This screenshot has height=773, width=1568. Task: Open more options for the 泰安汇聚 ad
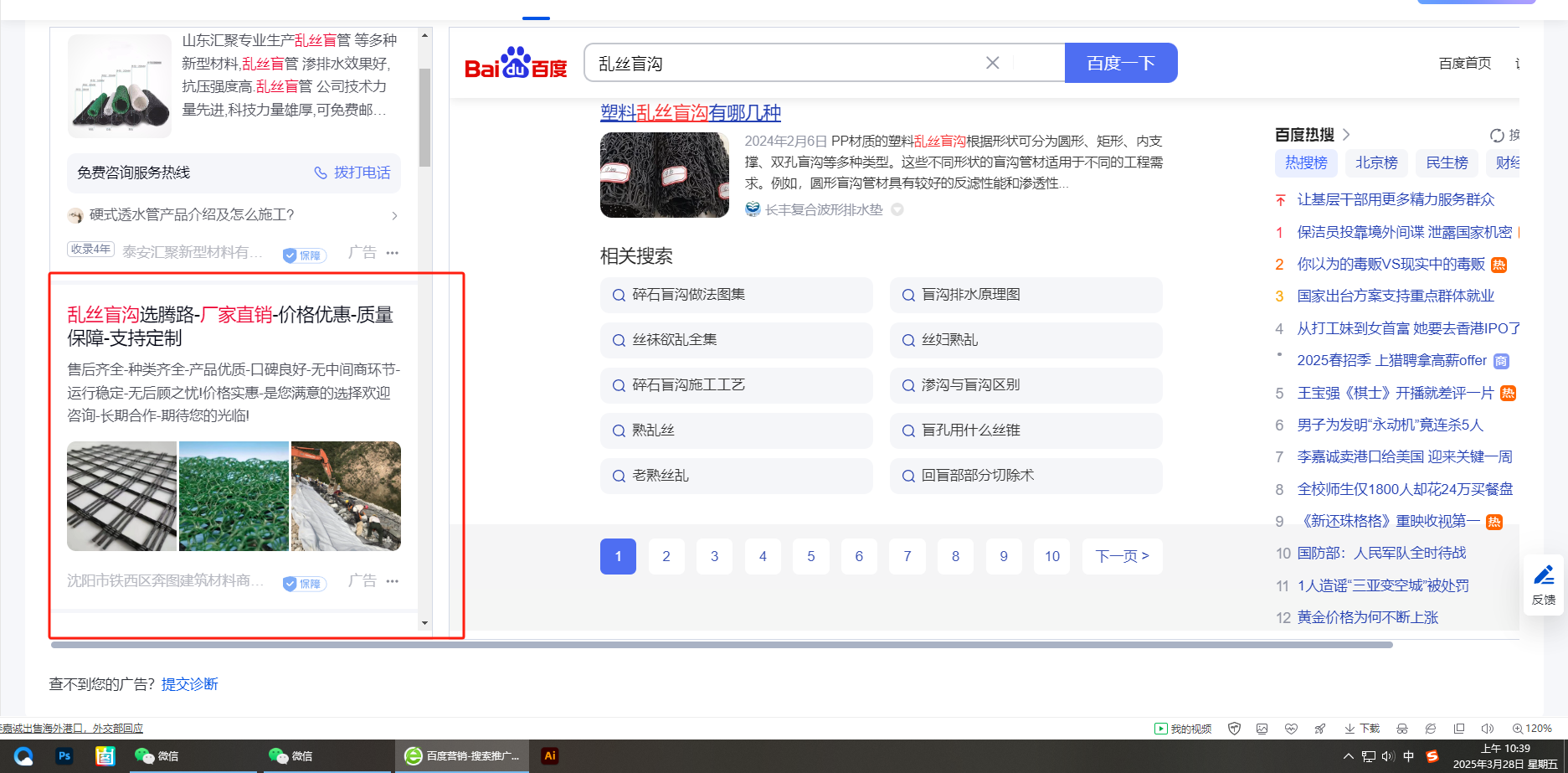(393, 252)
